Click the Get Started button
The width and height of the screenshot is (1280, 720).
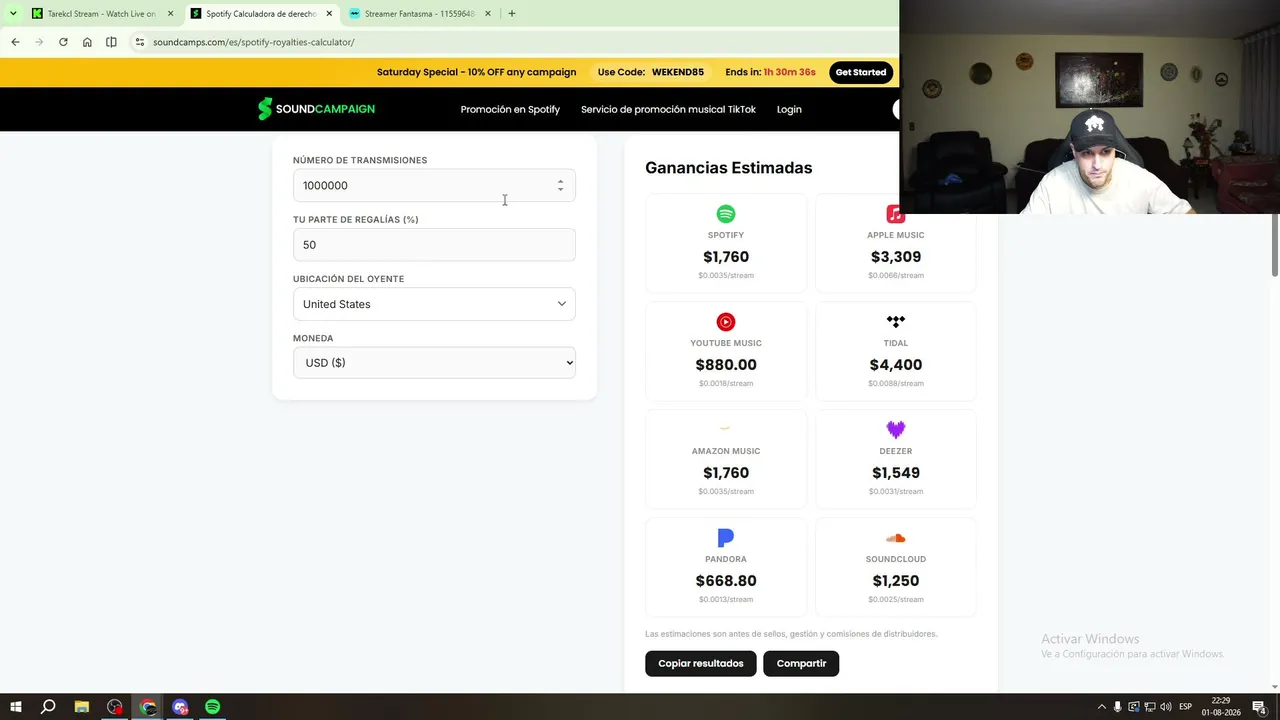pos(861,72)
